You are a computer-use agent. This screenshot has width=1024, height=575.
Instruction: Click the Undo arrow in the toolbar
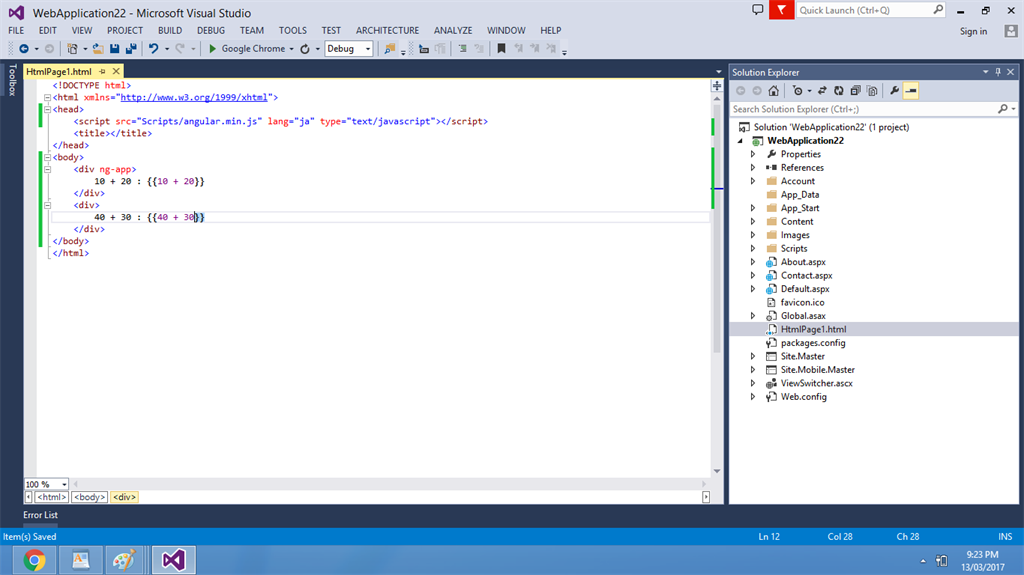tap(153, 48)
